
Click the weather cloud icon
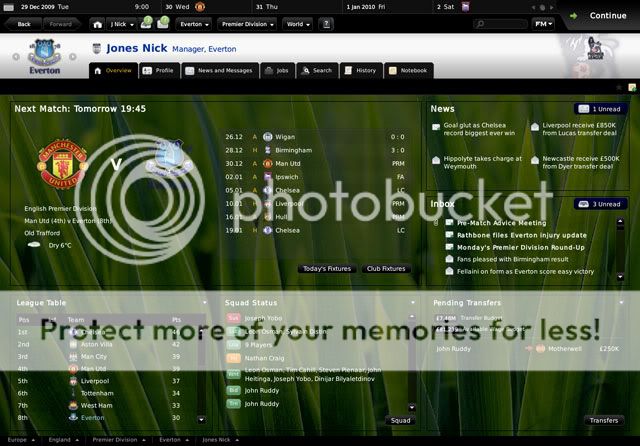35,244
